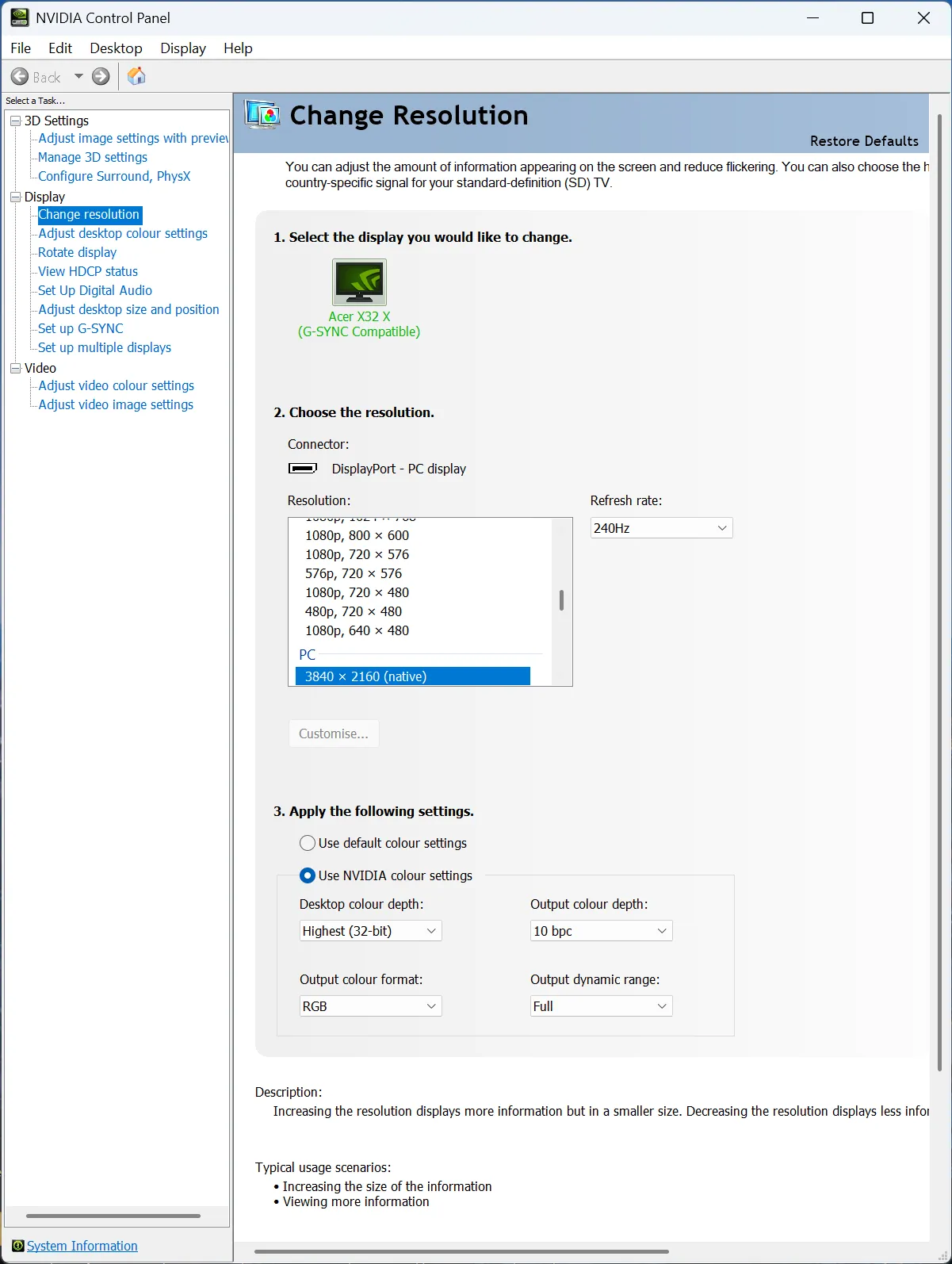Select 1080p, 800 × 600 resolution
952x1264 pixels.
click(357, 535)
